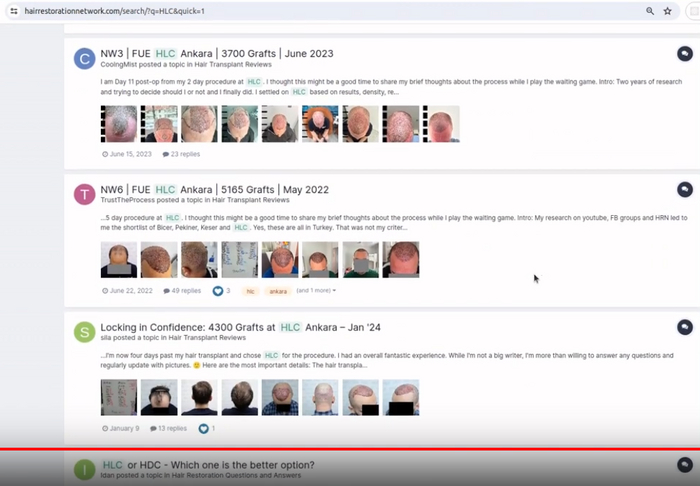Click '23 replies' on the NW3 post
This screenshot has height=486, width=700.
(x=181, y=154)
